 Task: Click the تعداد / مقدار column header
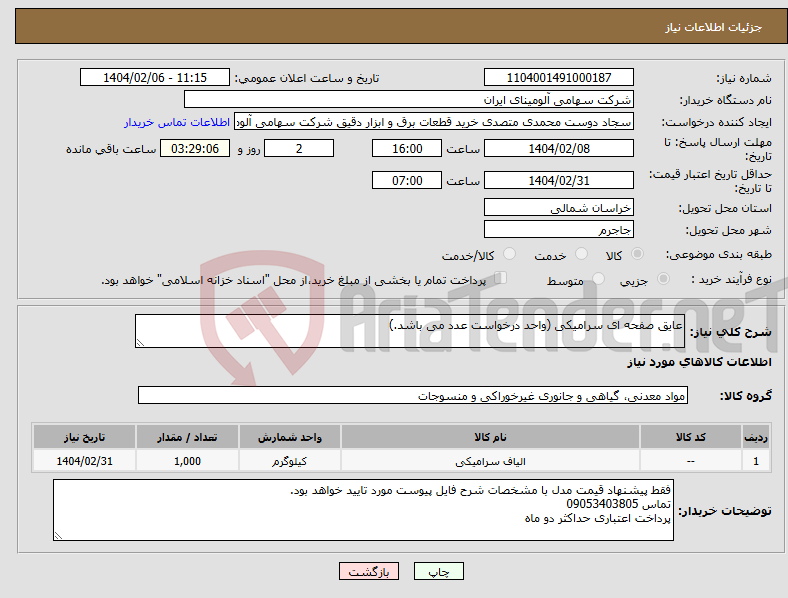pos(187,437)
